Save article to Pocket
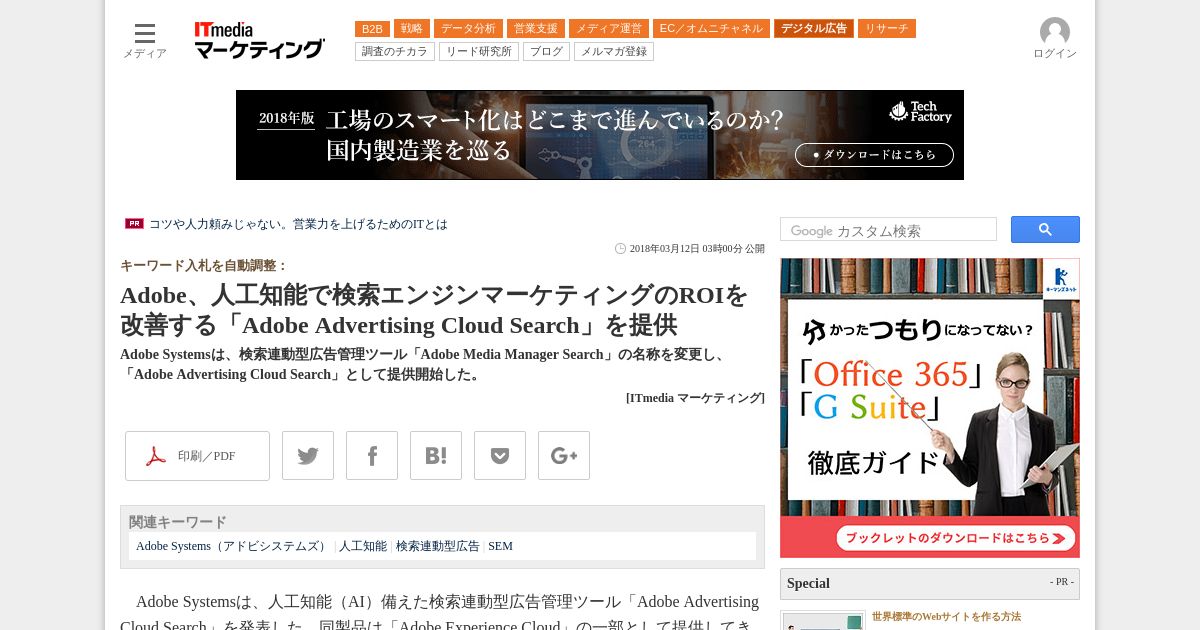Screen dimensions: 1200x630 [500, 456]
